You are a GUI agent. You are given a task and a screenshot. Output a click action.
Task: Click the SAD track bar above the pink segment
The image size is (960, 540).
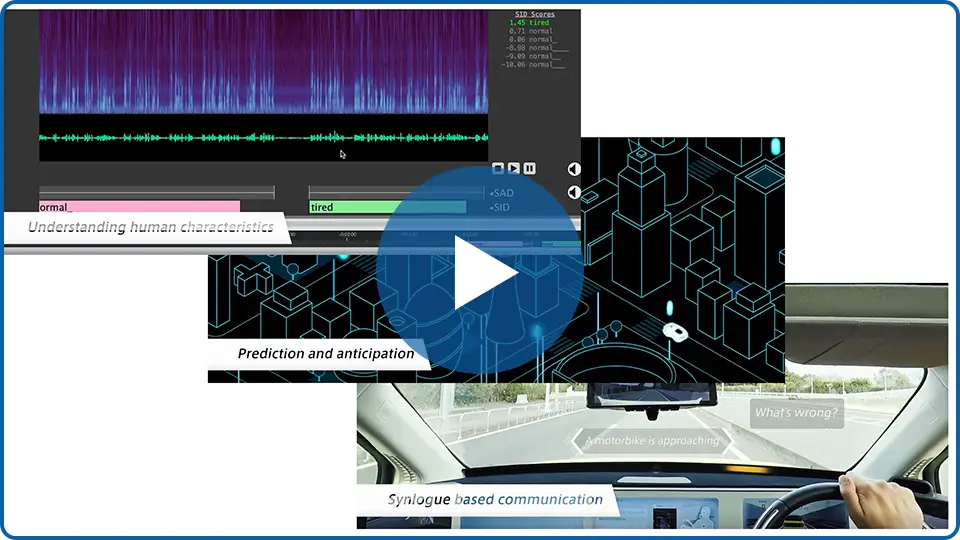coord(157,192)
